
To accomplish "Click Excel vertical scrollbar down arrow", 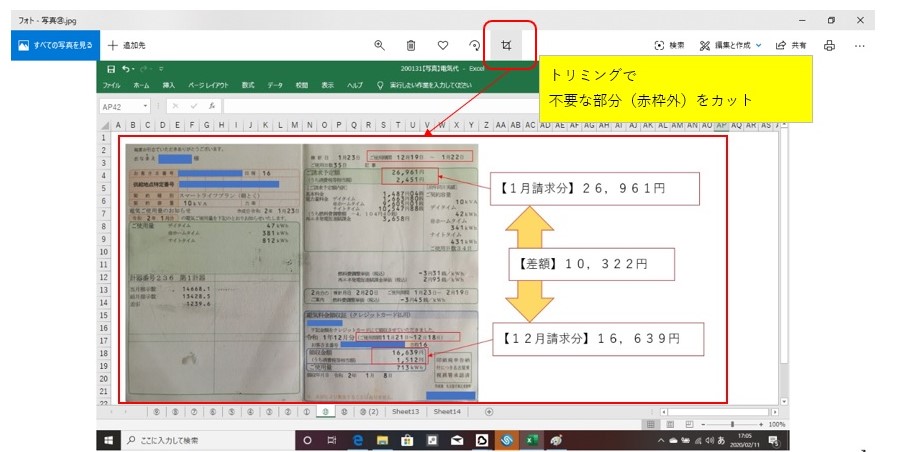I will 784,401.
